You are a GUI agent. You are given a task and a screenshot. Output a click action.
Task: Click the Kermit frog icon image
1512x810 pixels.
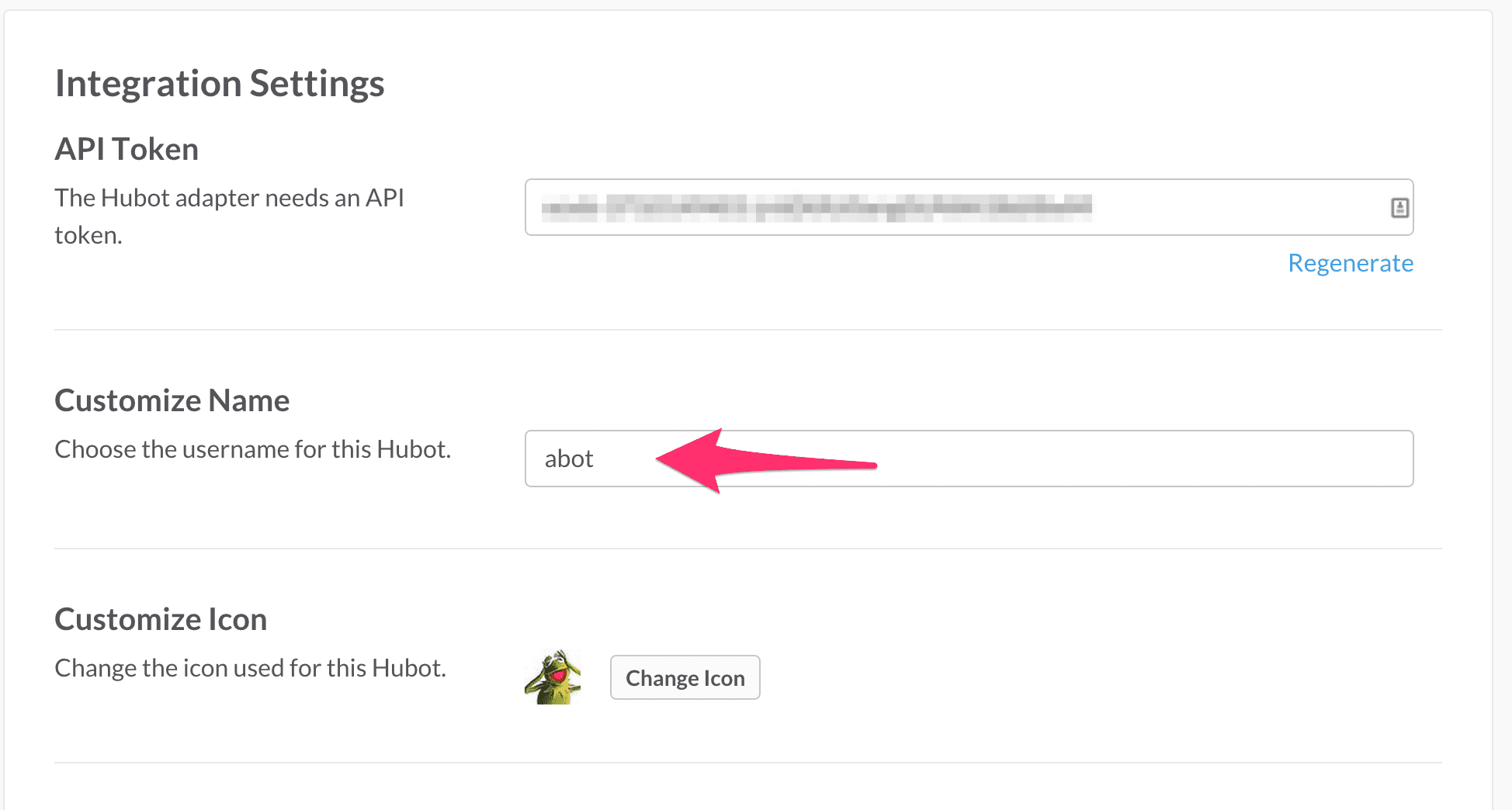pos(553,677)
